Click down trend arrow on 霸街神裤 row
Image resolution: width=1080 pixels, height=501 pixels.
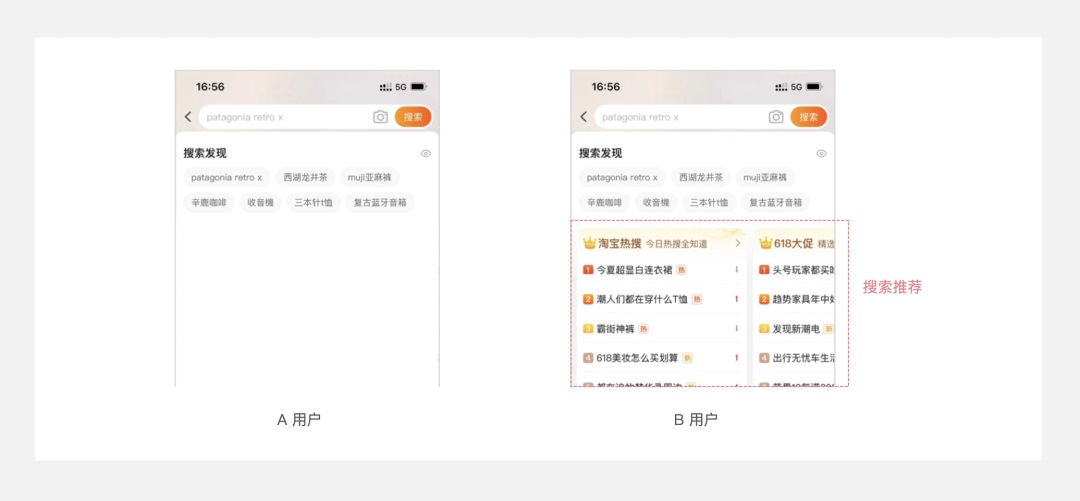736,329
